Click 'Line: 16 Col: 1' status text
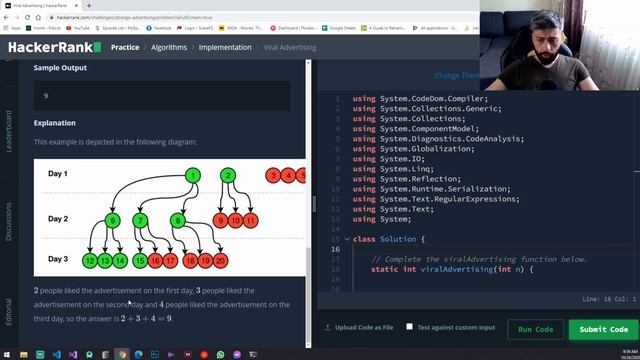640x360 pixels. pos(609,299)
